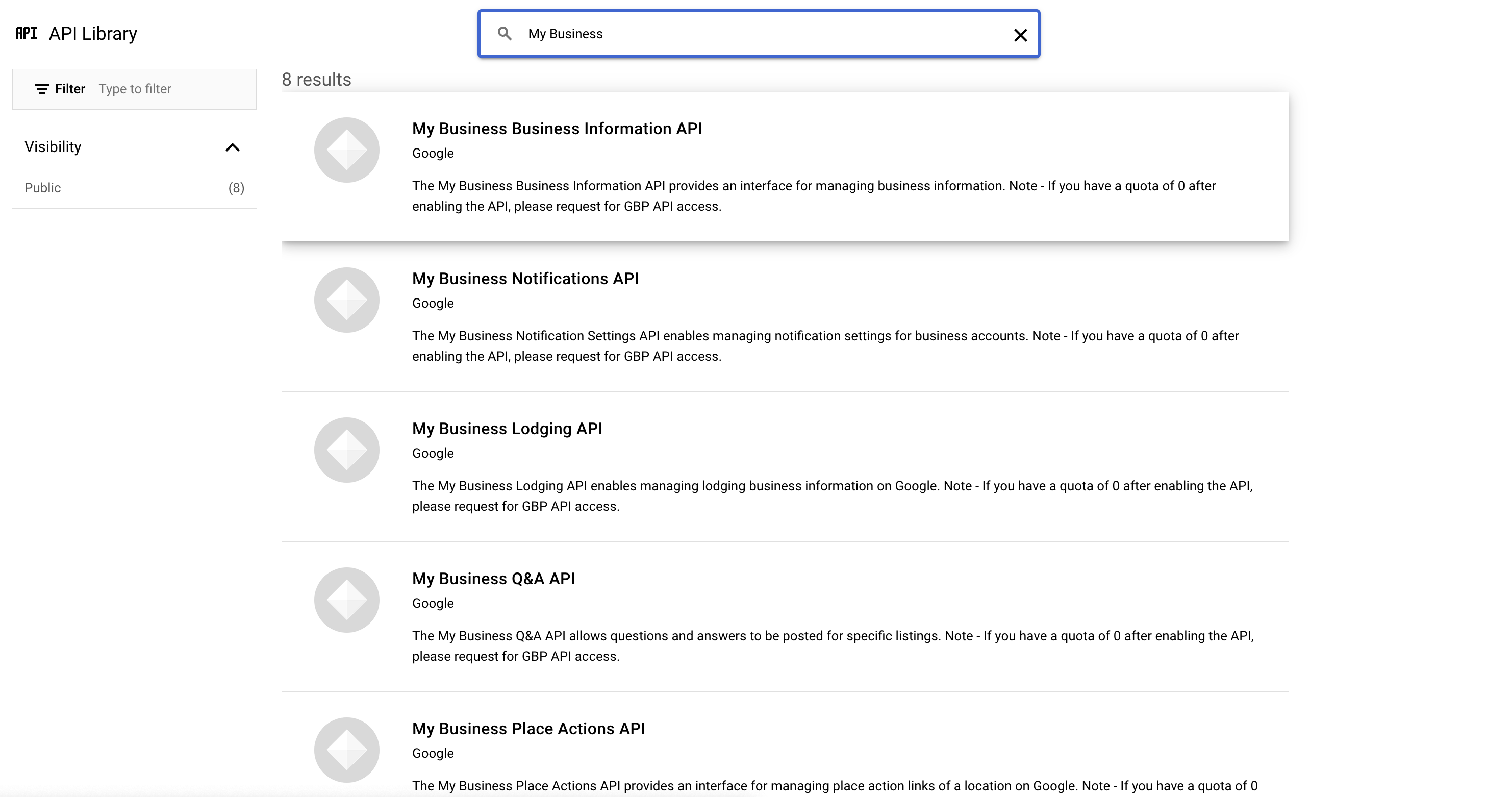Viewport: 1512px width, 797px height.
Task: Open the My Business Place Actions API icon
Action: click(x=346, y=750)
